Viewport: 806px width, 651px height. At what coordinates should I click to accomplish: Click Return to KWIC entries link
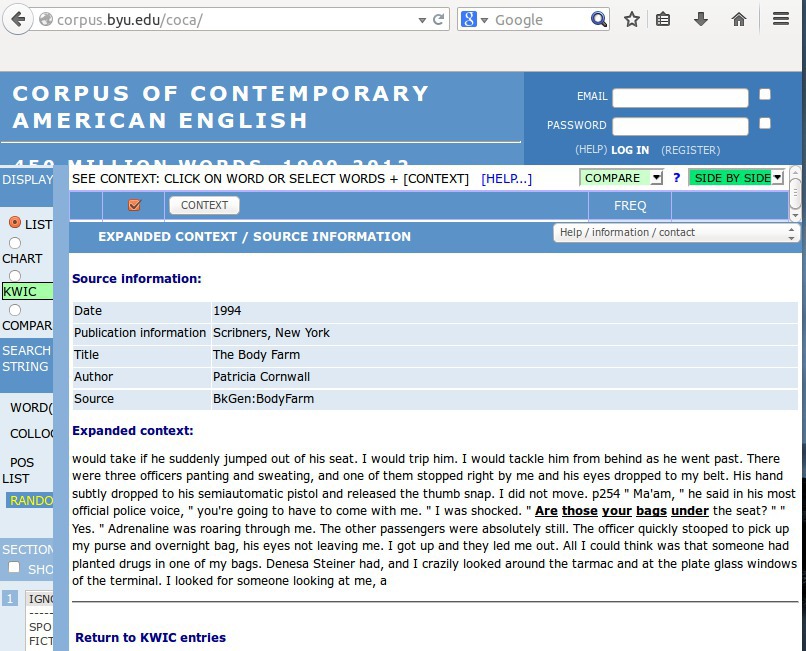coord(150,638)
